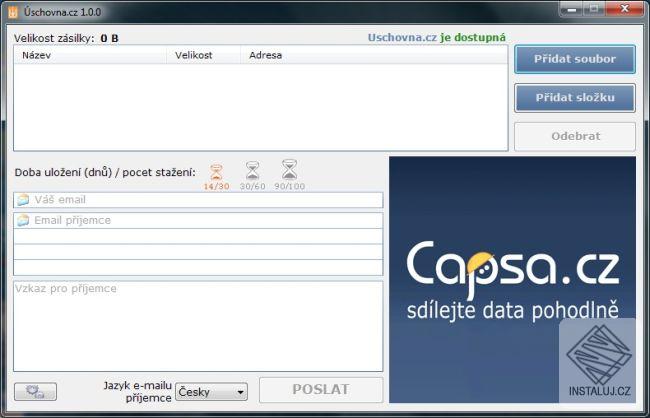Open the Česky language dropdown
Image resolution: width=650 pixels, height=418 pixels.
pos(211,392)
